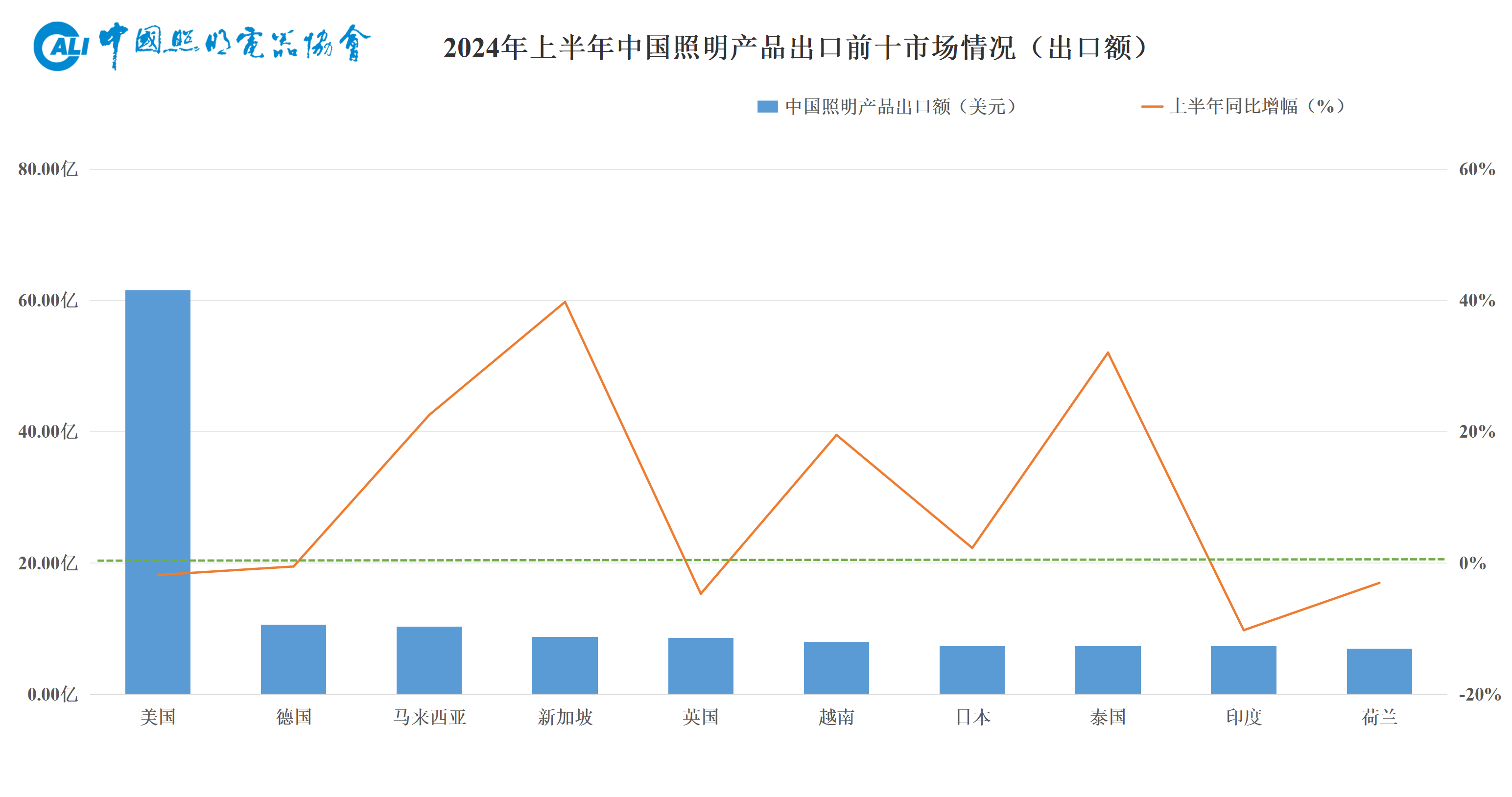Click the right axis value 60%

click(1477, 169)
